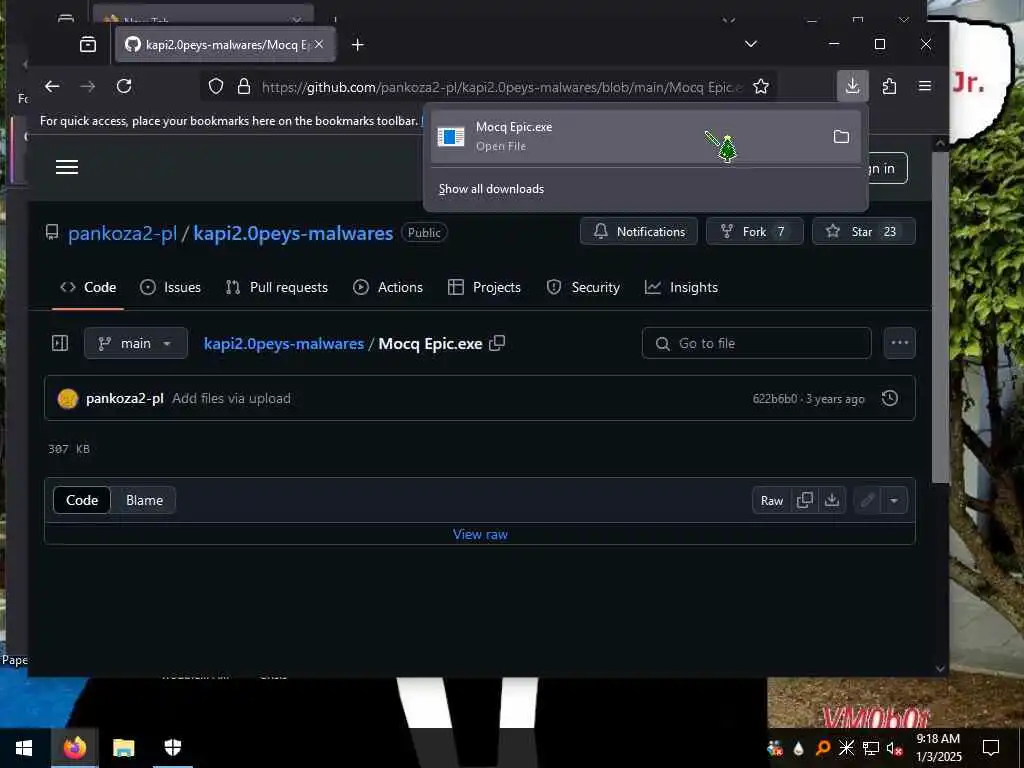Open the Windows Start menu
The width and height of the screenshot is (1024, 768).
pyautogui.click(x=24, y=748)
